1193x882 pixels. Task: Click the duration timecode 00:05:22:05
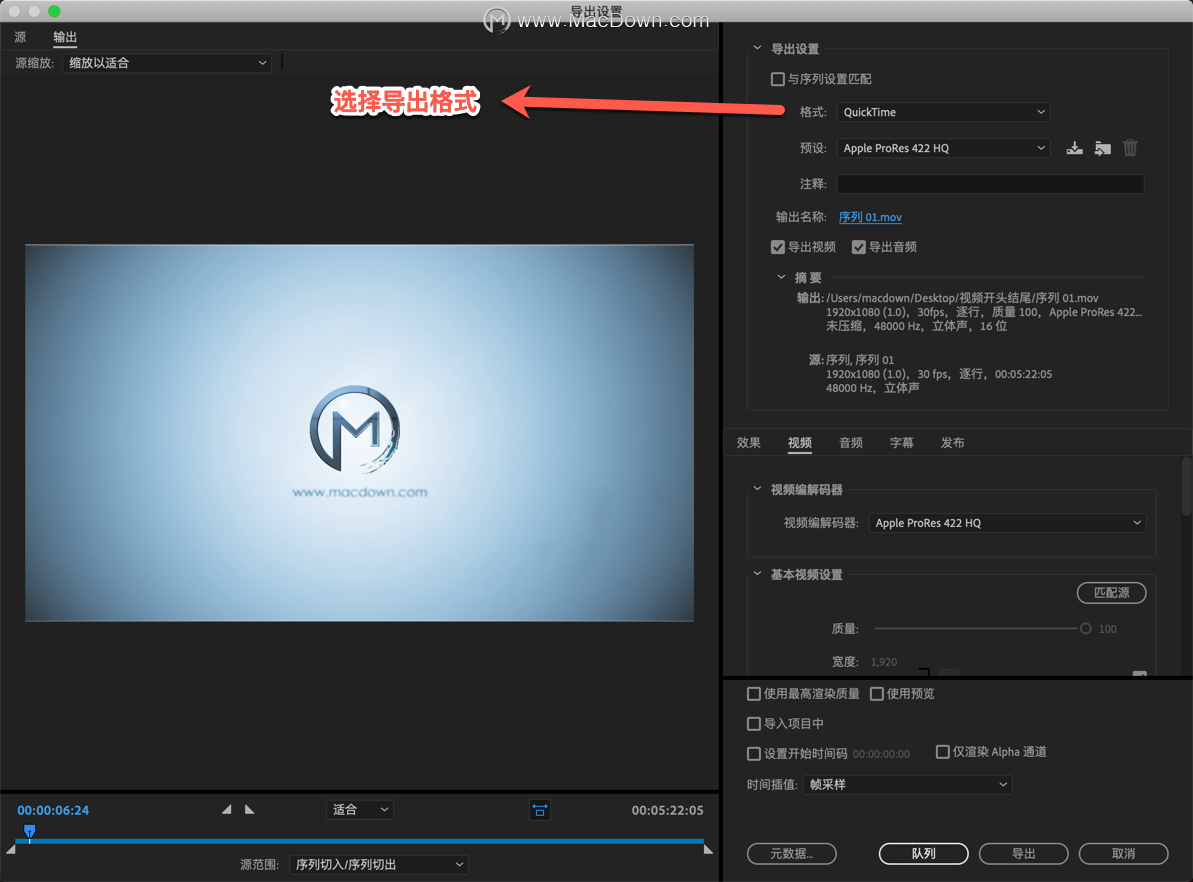(667, 810)
